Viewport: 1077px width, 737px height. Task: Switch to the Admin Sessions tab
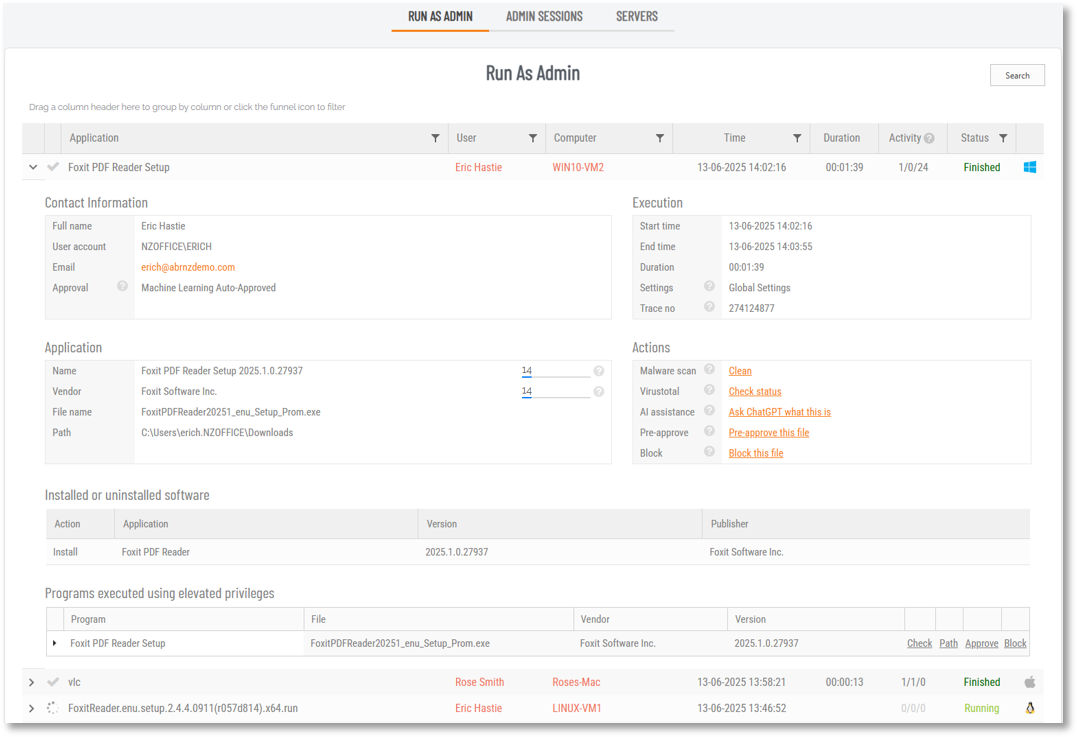pyautogui.click(x=544, y=16)
